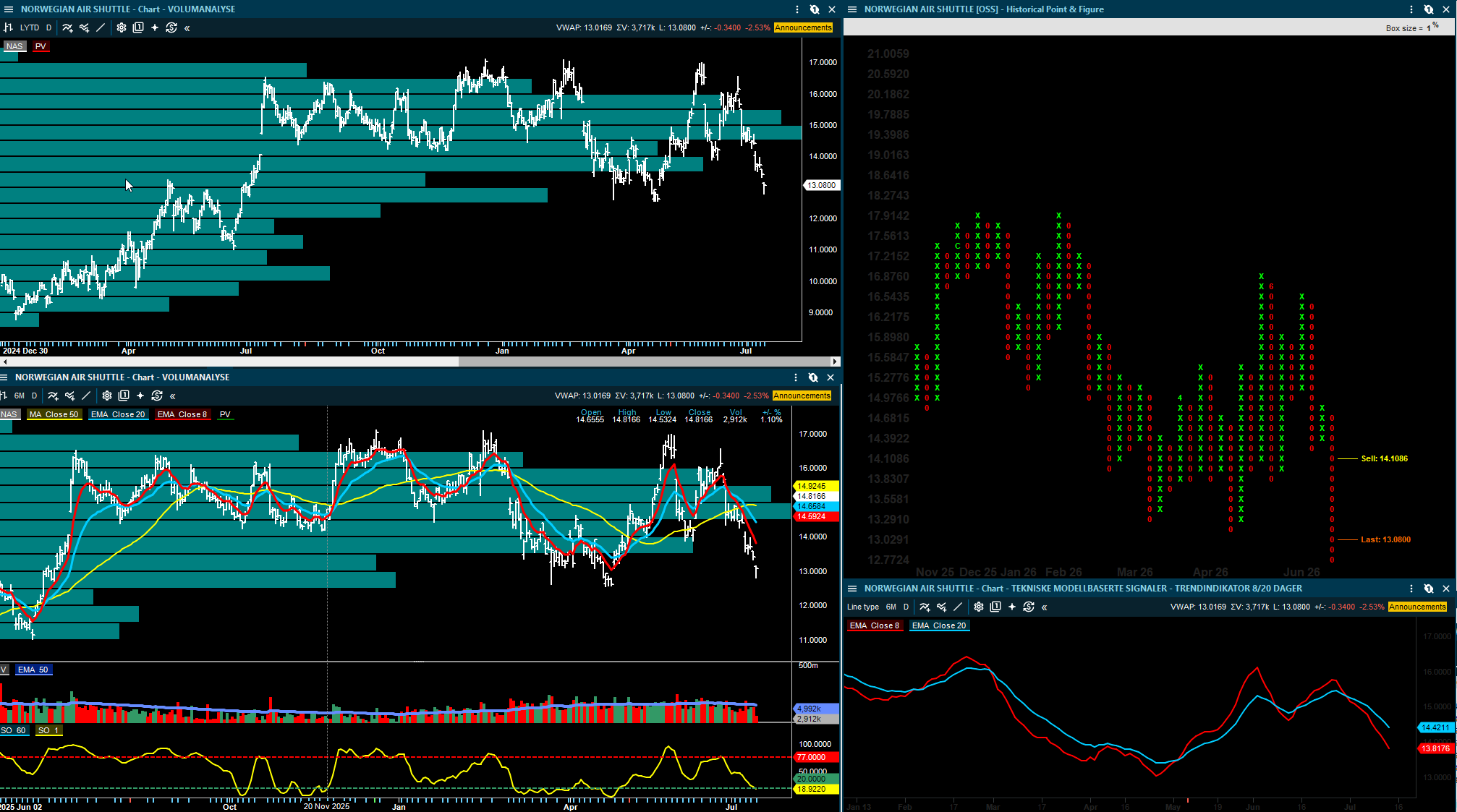The image size is (1457, 812).
Task: Open layout icon in Trendindikator chart toolbar
Action: 995,607
